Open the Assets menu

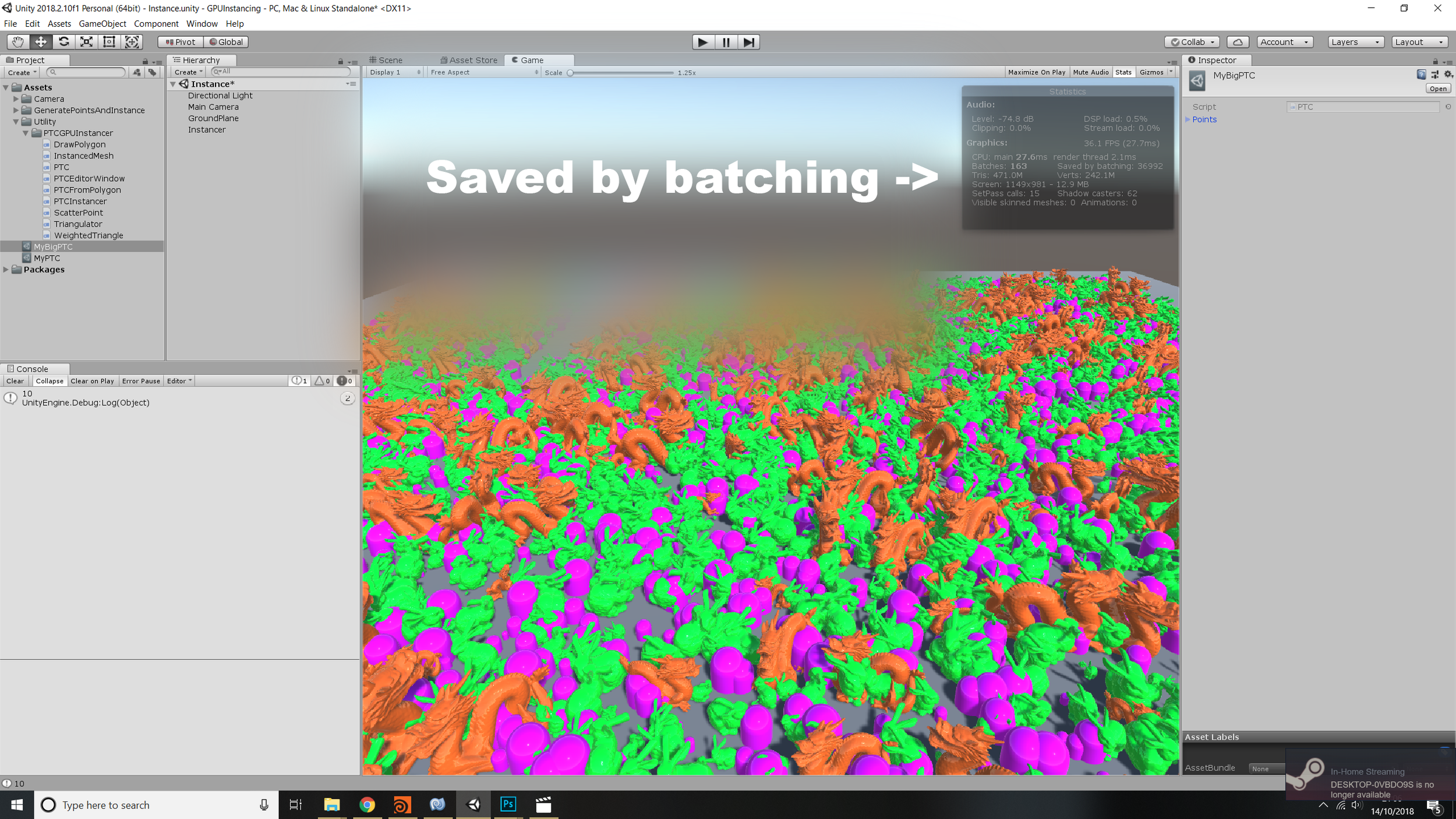pyautogui.click(x=59, y=24)
